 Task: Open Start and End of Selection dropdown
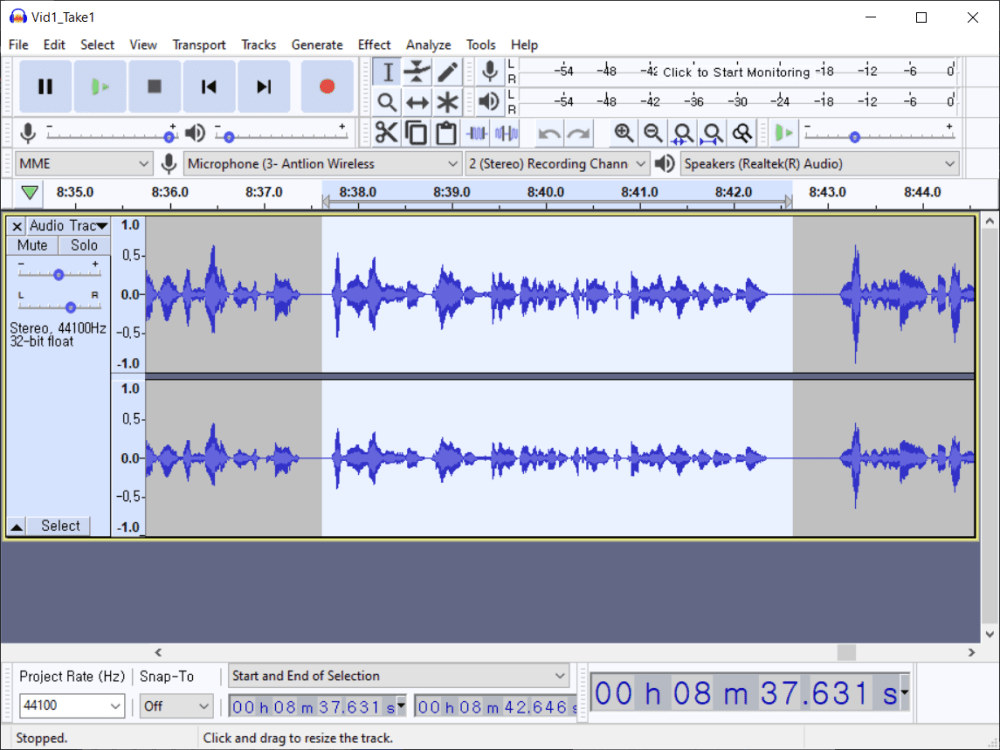(399, 676)
